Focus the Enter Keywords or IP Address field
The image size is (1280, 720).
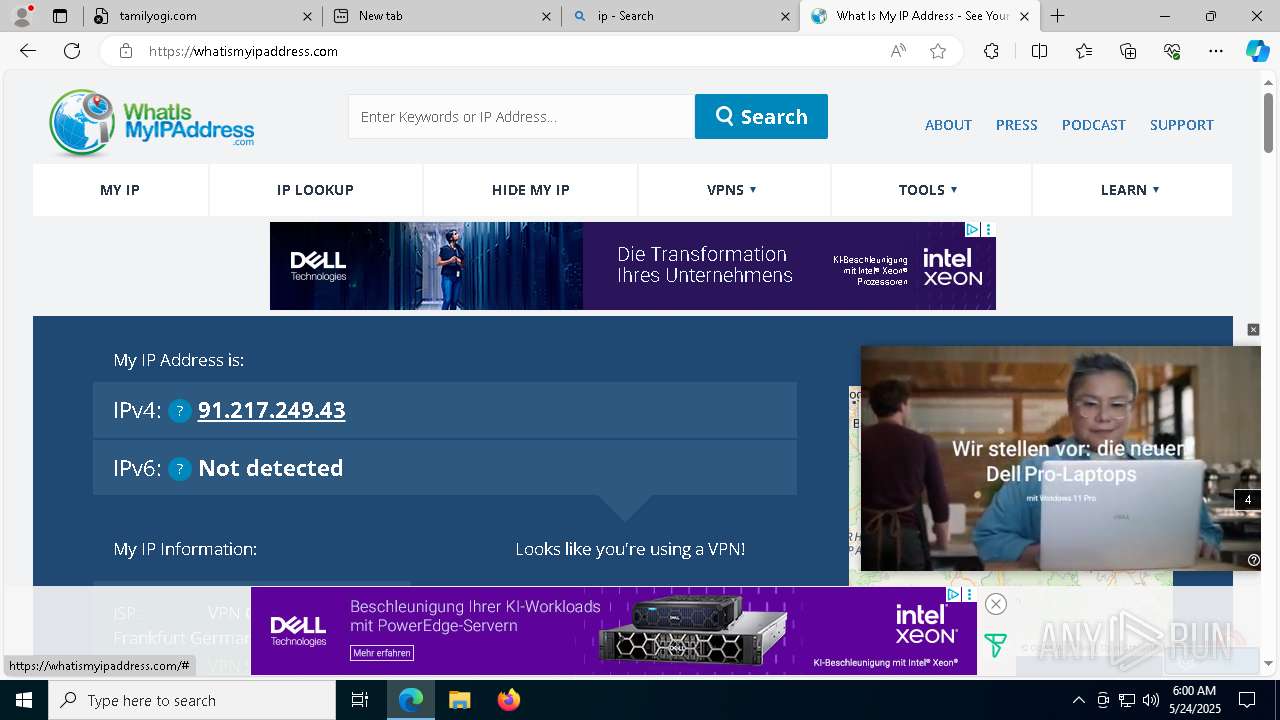point(521,116)
